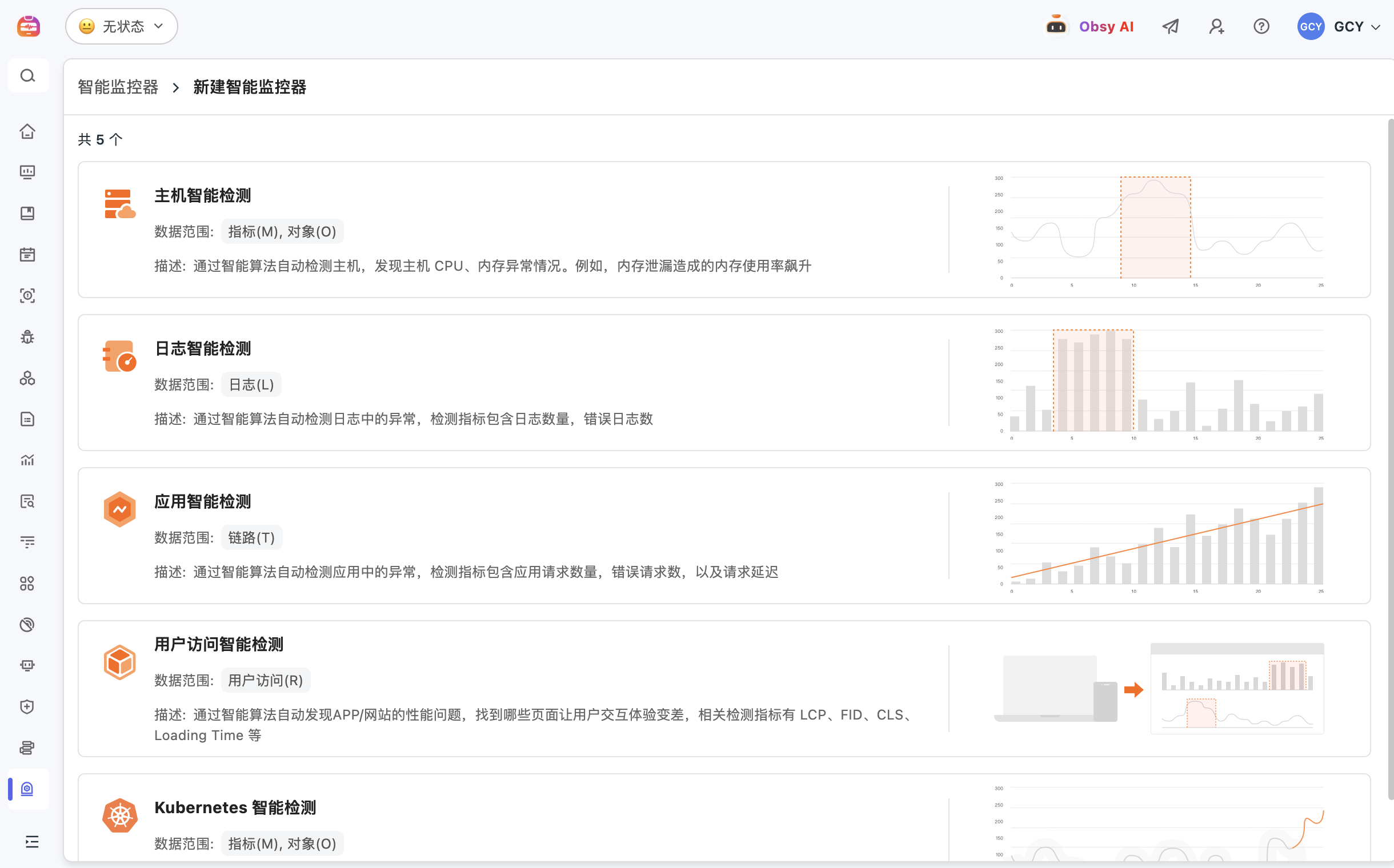Open the bug icon in the sidebar
1394x868 pixels.
(27, 337)
